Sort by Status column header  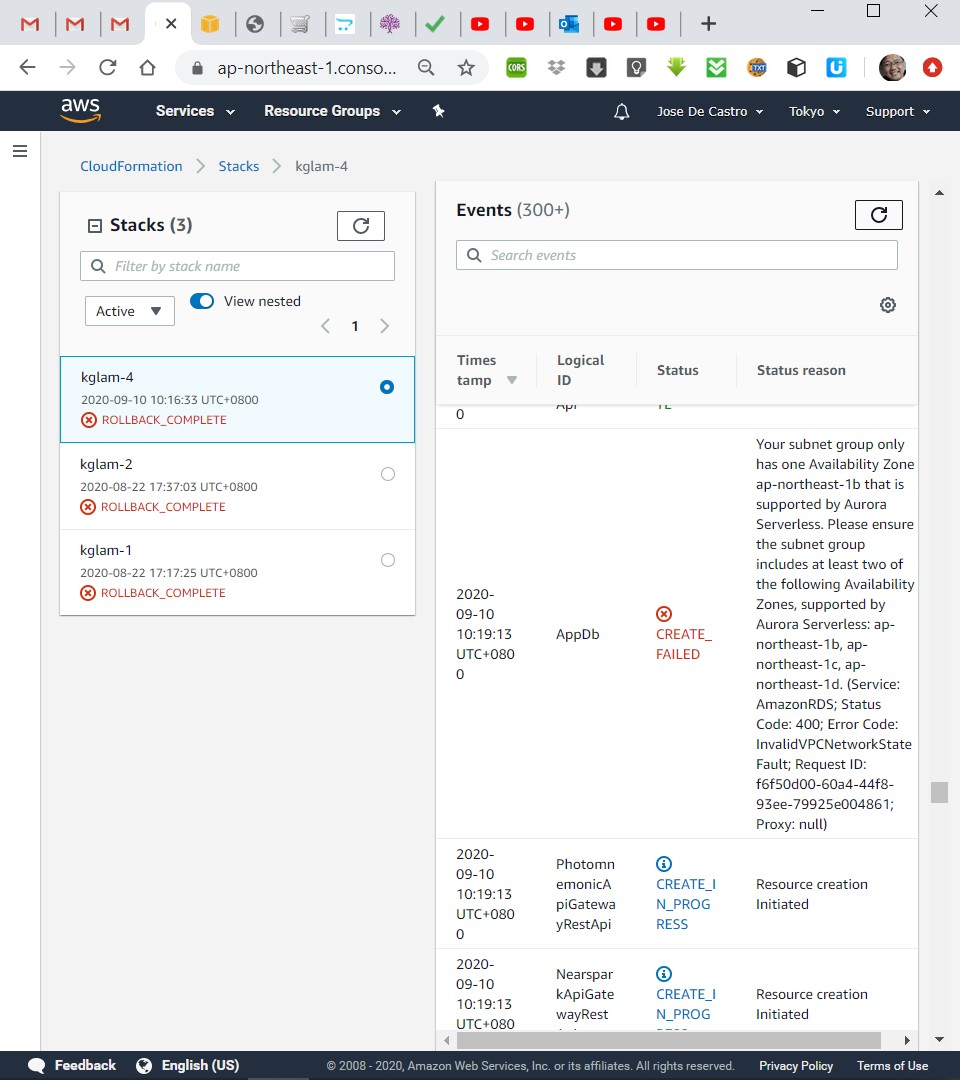[x=678, y=370]
